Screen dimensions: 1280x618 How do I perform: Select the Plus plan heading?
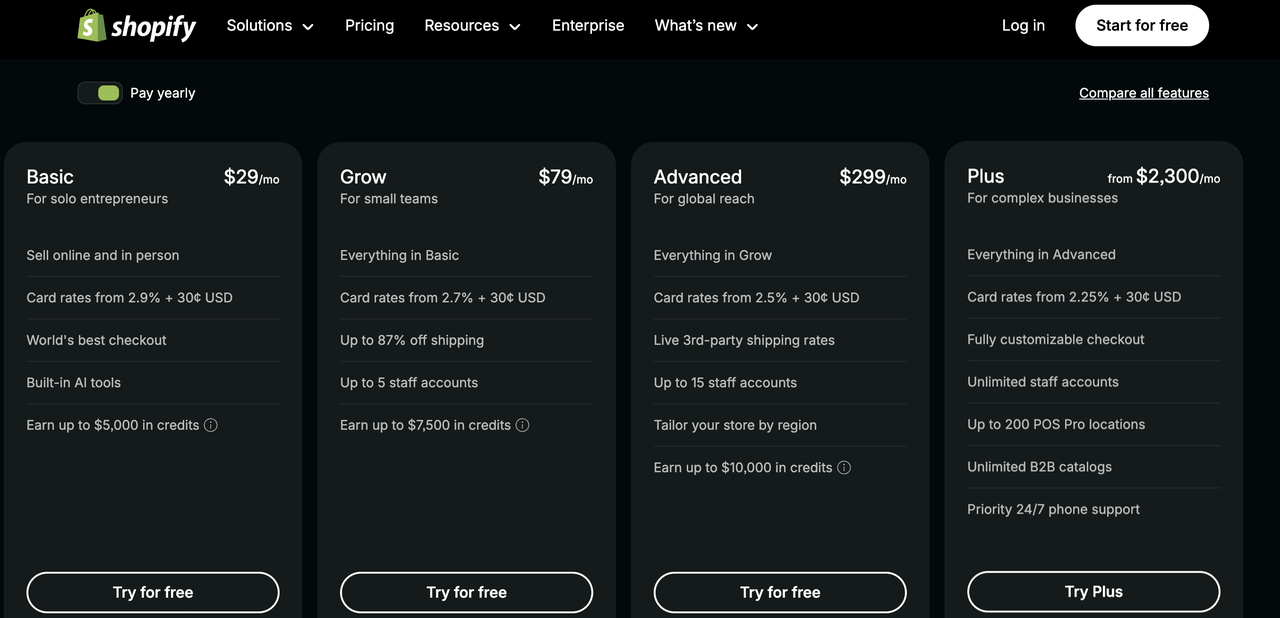tap(985, 176)
